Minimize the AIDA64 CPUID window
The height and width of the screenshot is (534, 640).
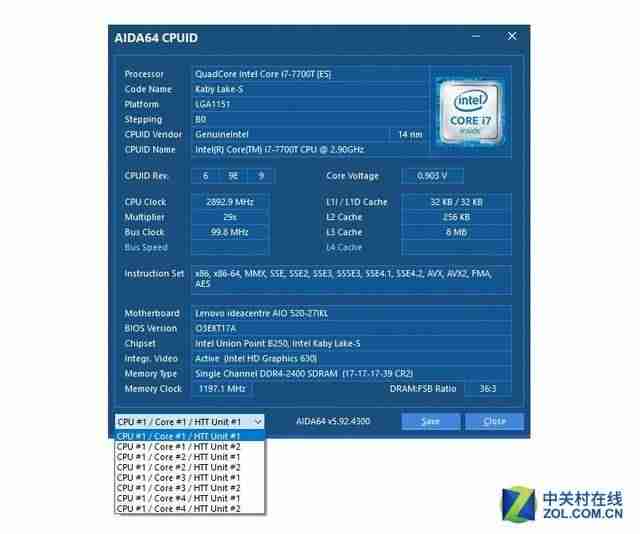click(x=476, y=36)
